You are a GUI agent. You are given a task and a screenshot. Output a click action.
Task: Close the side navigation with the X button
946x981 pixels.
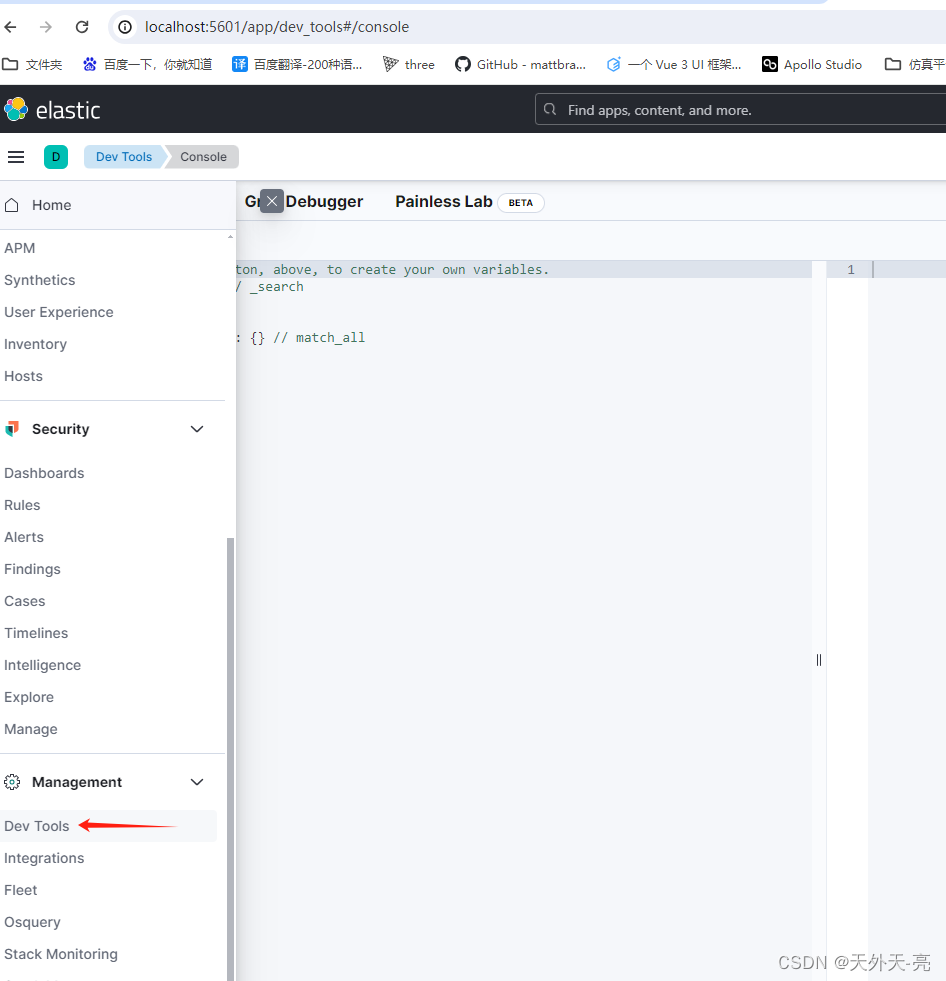[272, 201]
